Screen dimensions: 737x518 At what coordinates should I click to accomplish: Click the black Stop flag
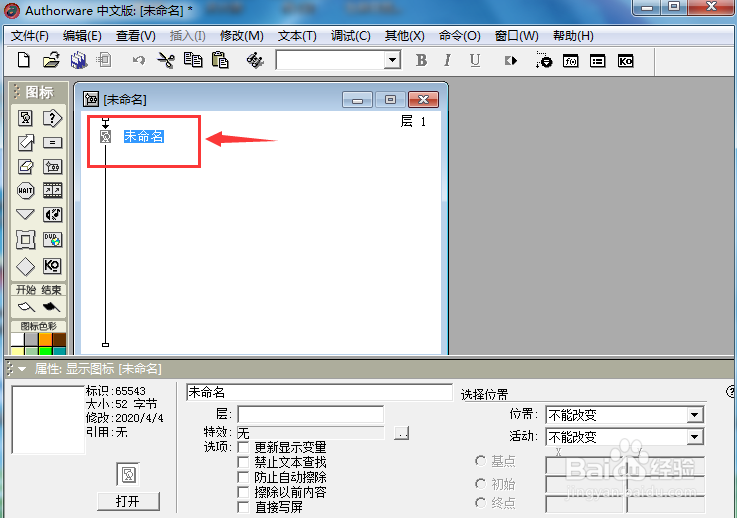pyautogui.click(x=51, y=307)
